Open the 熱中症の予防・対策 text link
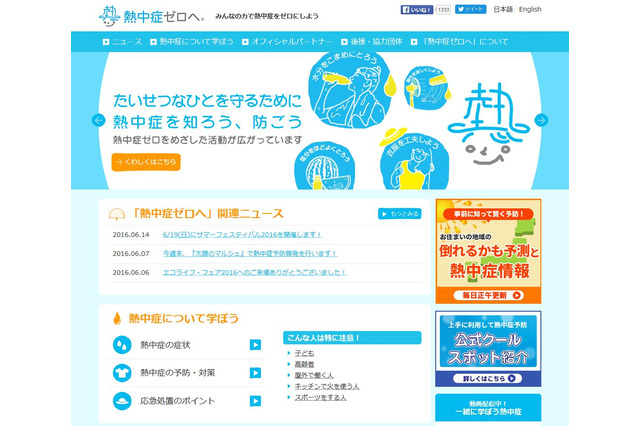 pos(178,373)
